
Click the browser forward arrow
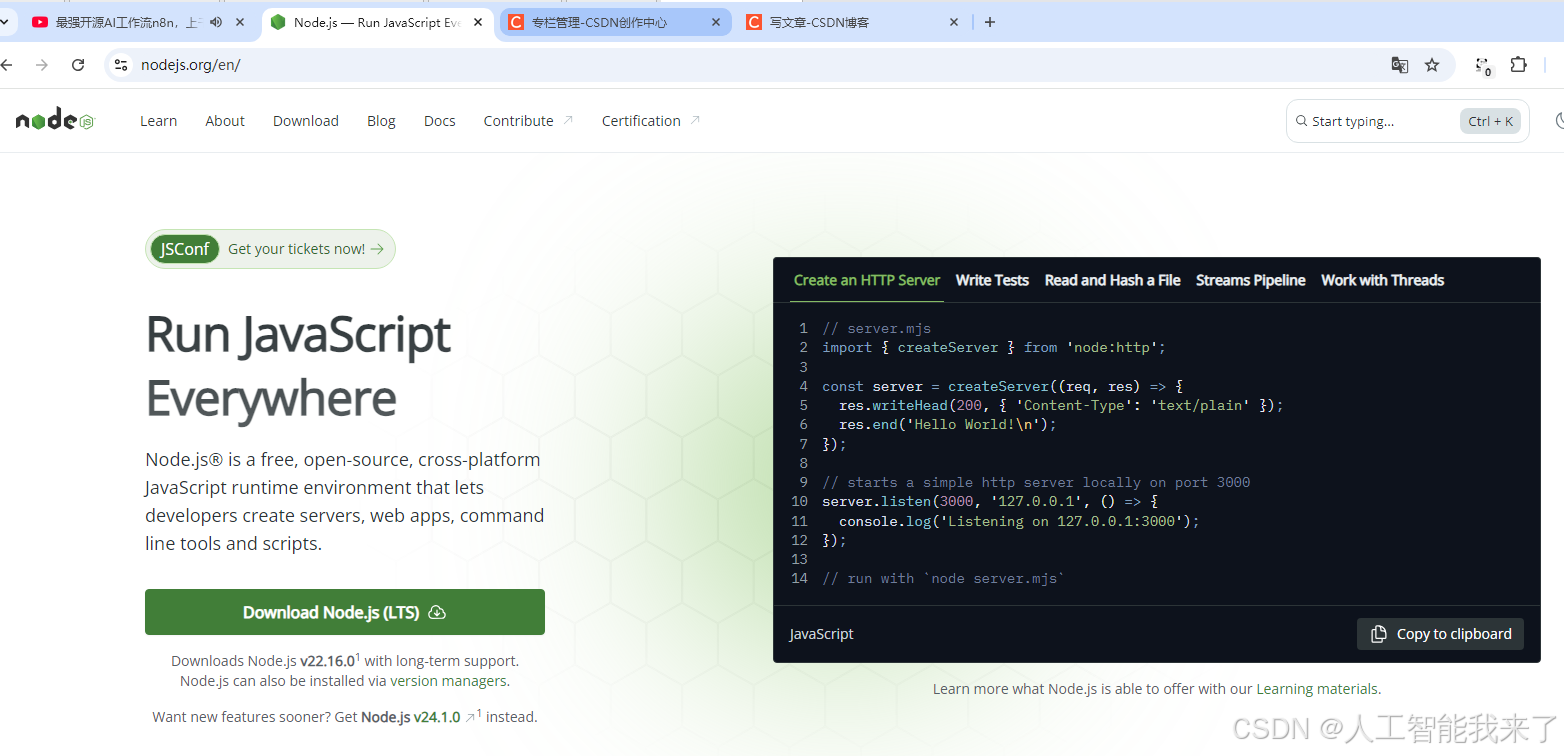click(x=41, y=65)
